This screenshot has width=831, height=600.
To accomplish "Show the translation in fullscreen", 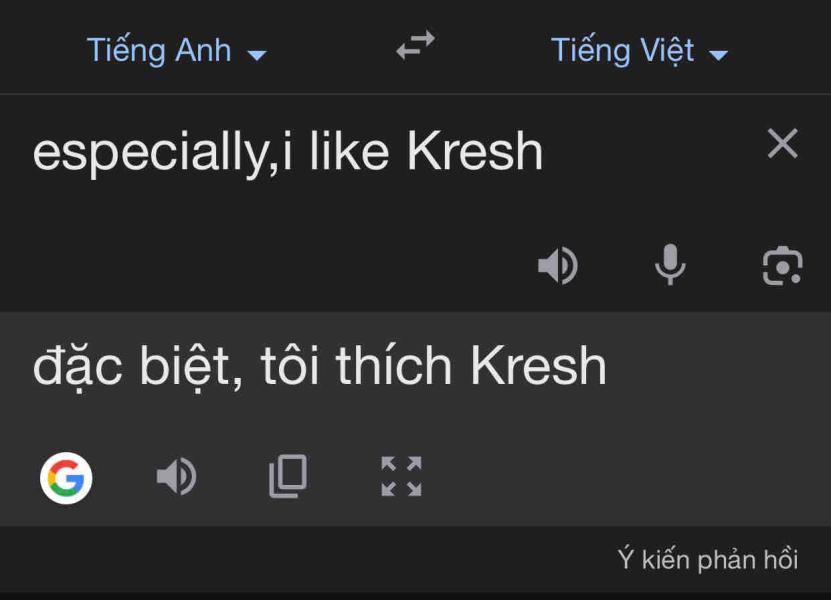I will coord(401,477).
